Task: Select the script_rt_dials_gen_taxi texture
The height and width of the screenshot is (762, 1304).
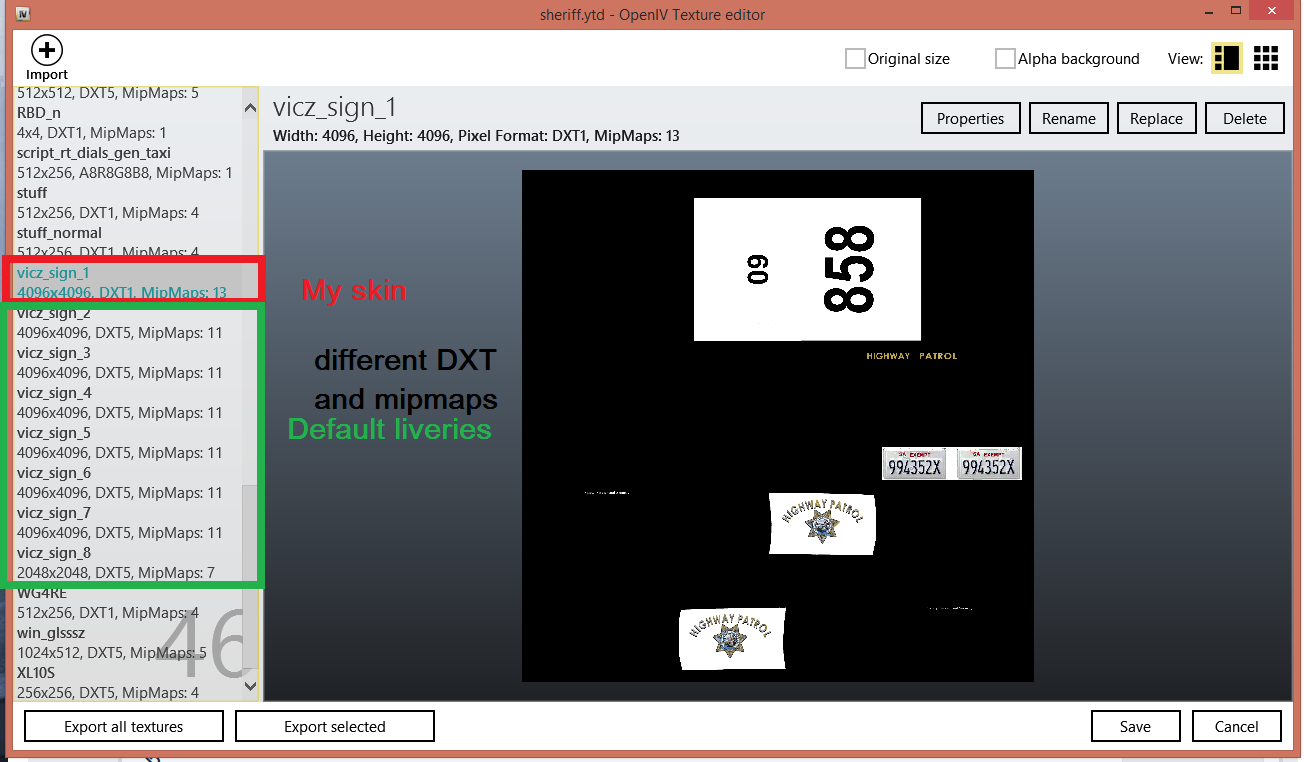Action: tap(126, 163)
